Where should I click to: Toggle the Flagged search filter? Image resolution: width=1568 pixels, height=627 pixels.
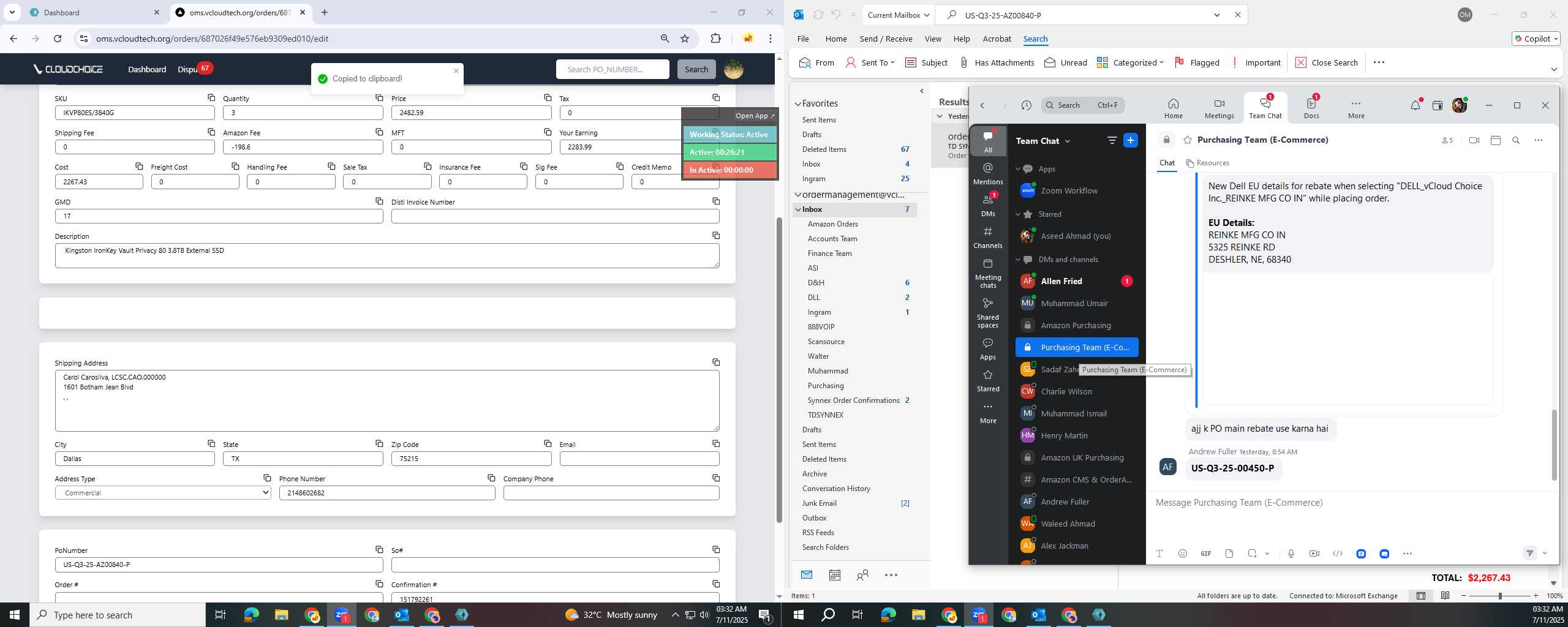1197,62
